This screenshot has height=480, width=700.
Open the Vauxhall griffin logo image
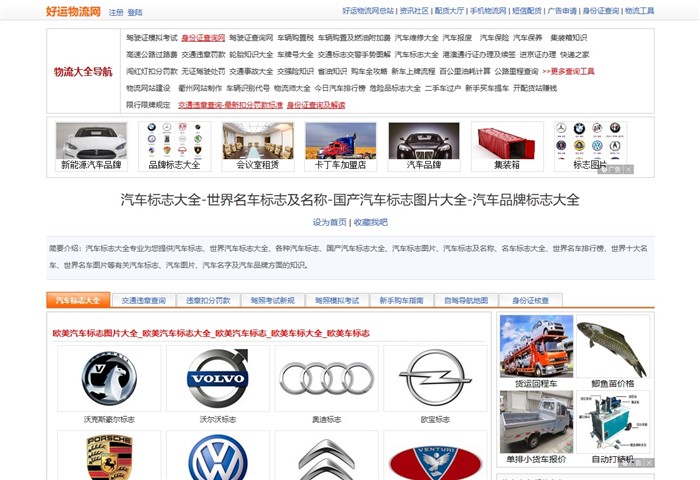click(109, 378)
